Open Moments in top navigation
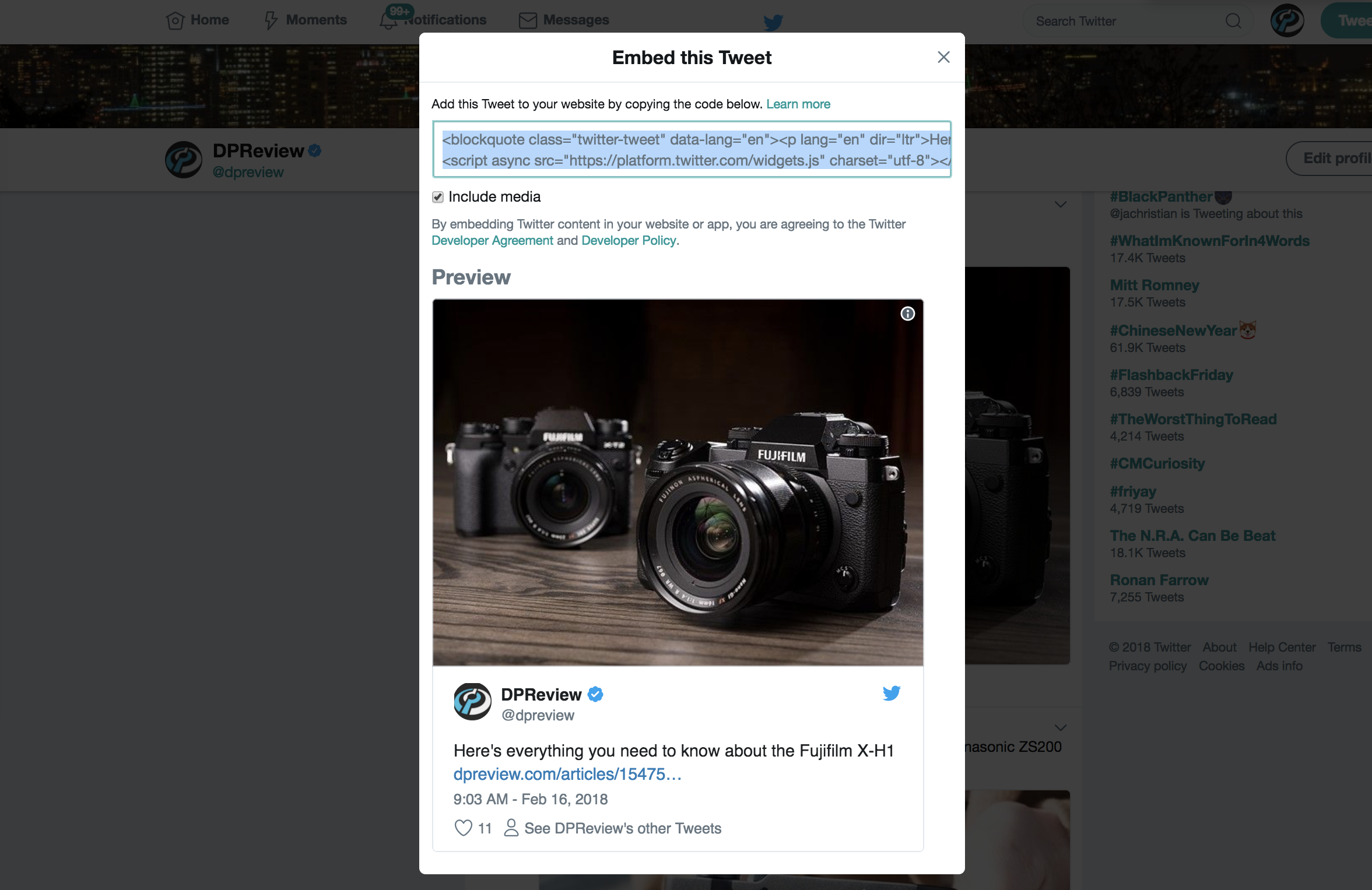Screen dimensions: 1372x890 (x=306, y=20)
